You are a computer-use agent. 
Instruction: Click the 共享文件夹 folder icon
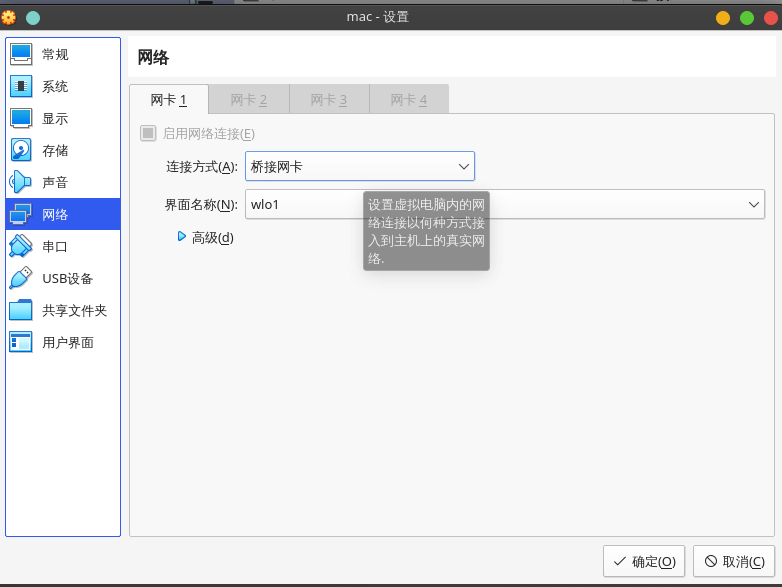pos(21,310)
